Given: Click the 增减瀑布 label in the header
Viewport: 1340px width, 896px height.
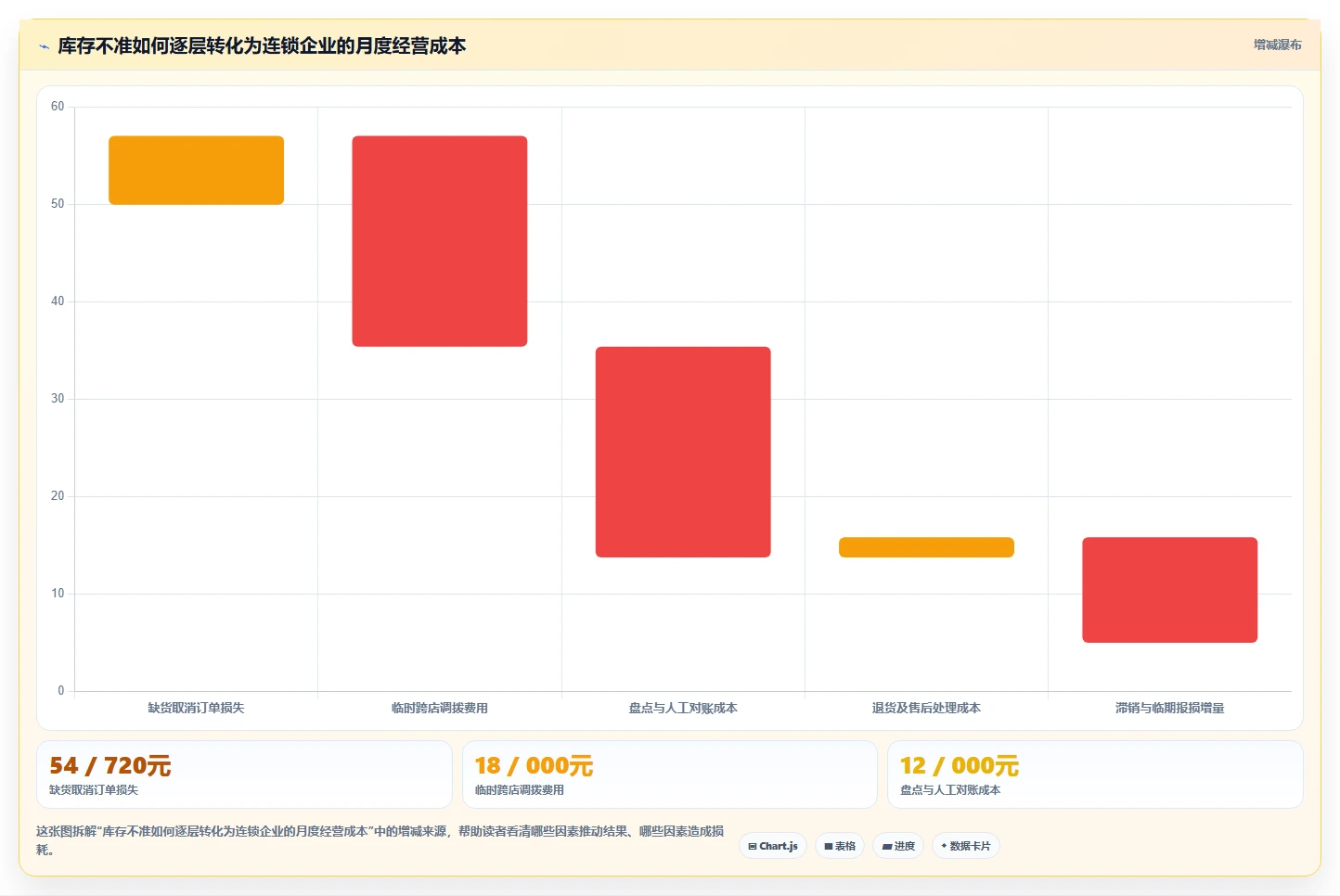Looking at the screenshot, I should (1277, 45).
